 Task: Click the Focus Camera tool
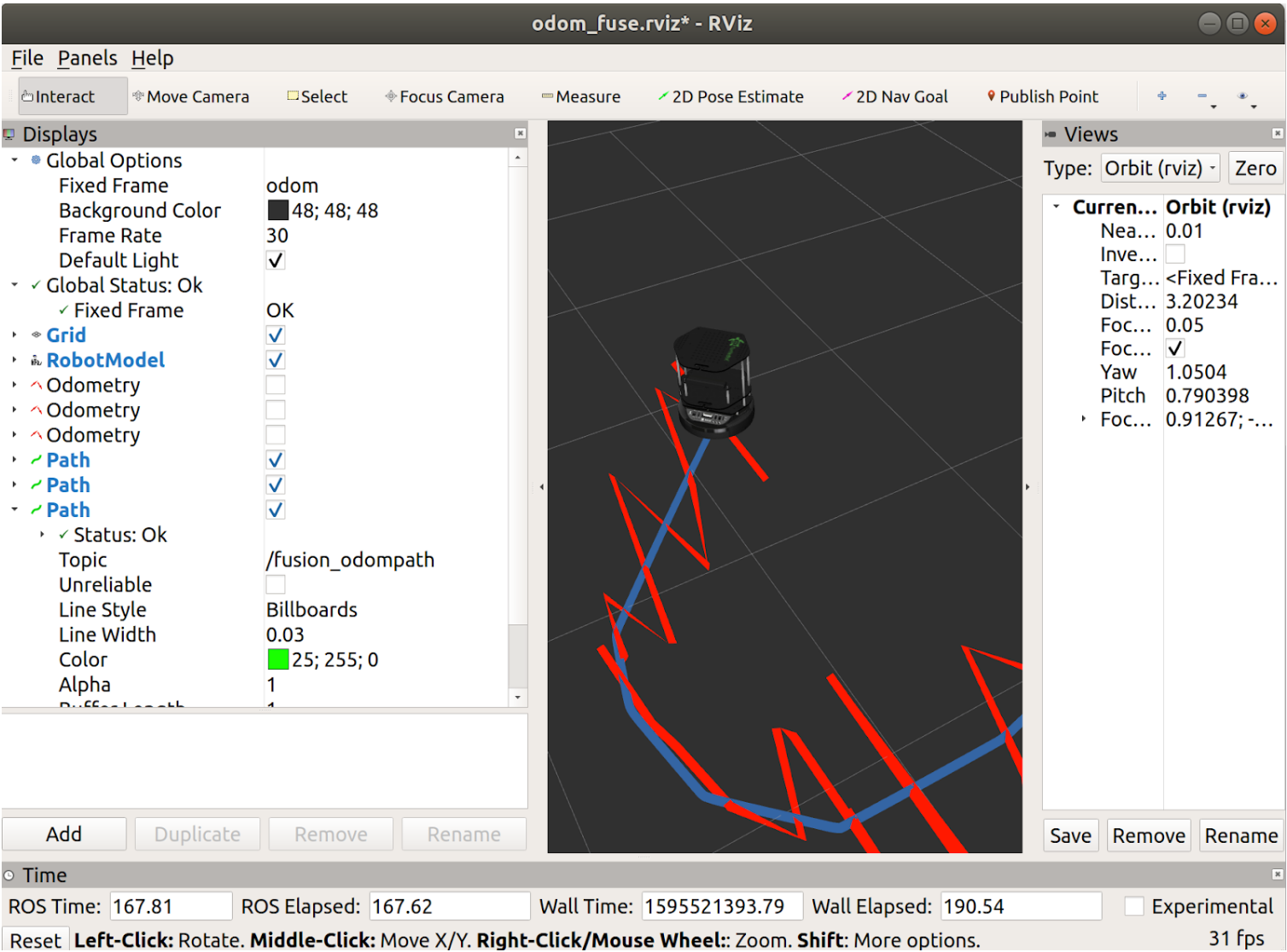click(x=444, y=96)
